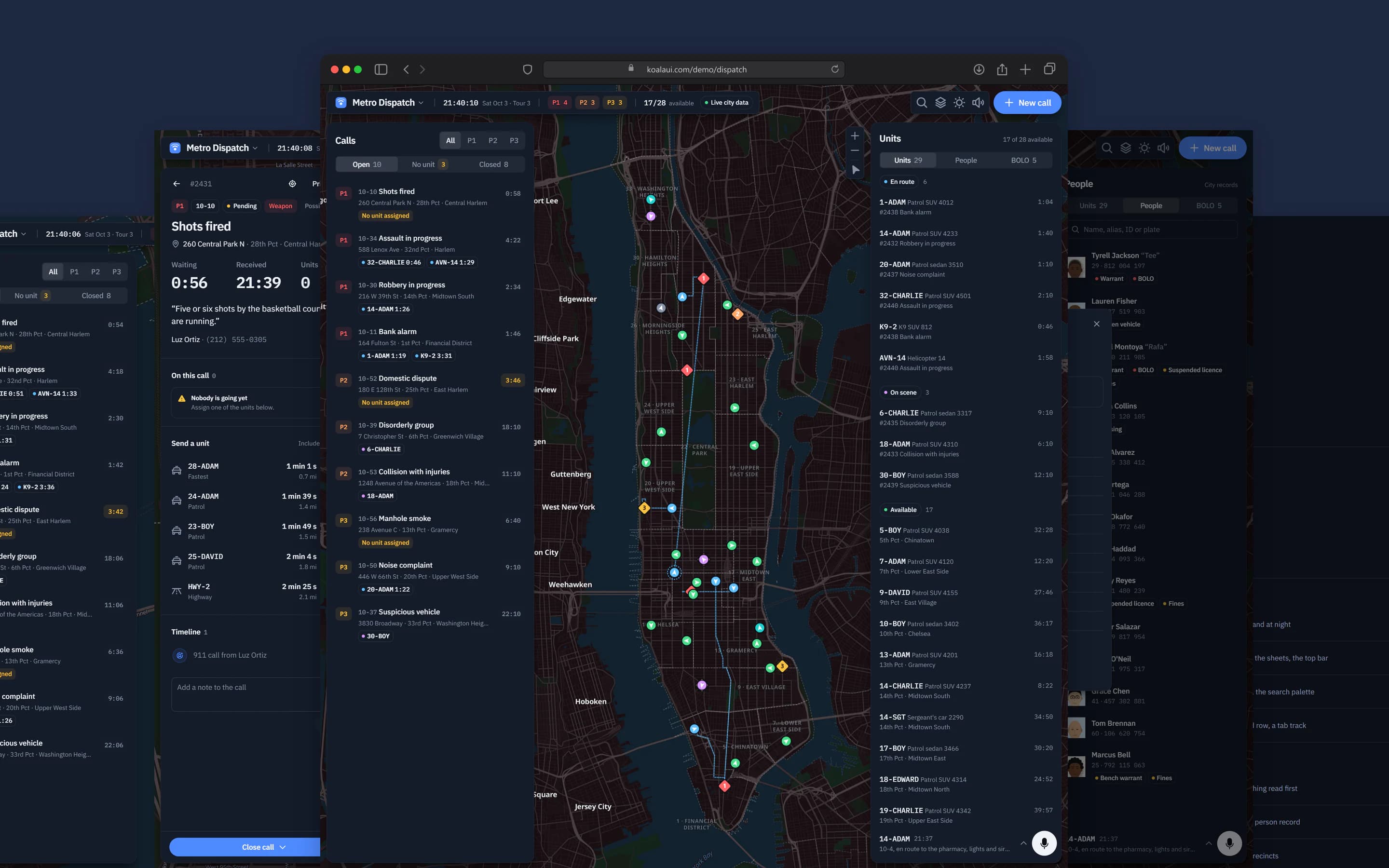
Task: Go back from call #2431 detail
Action: click(176, 184)
